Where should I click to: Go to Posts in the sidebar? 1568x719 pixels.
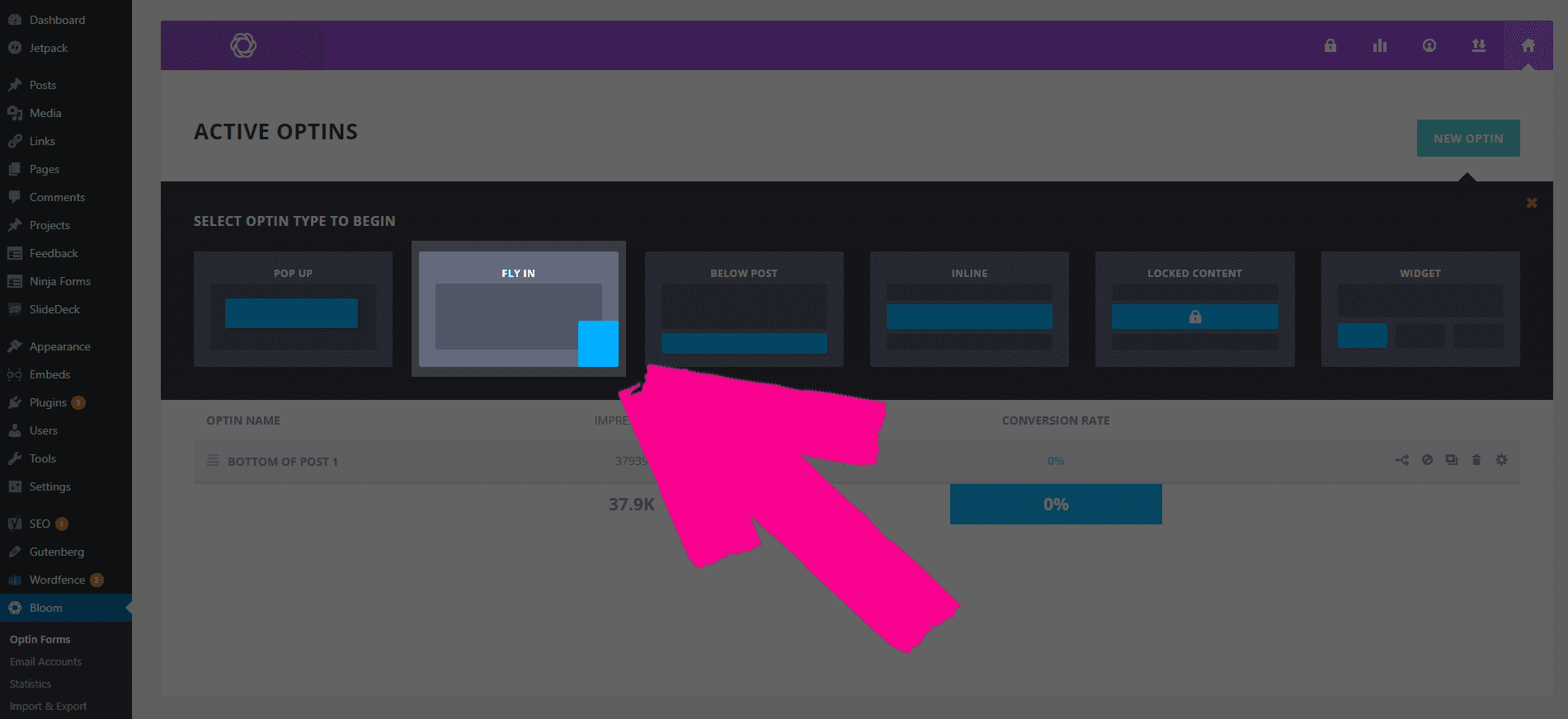point(66,85)
